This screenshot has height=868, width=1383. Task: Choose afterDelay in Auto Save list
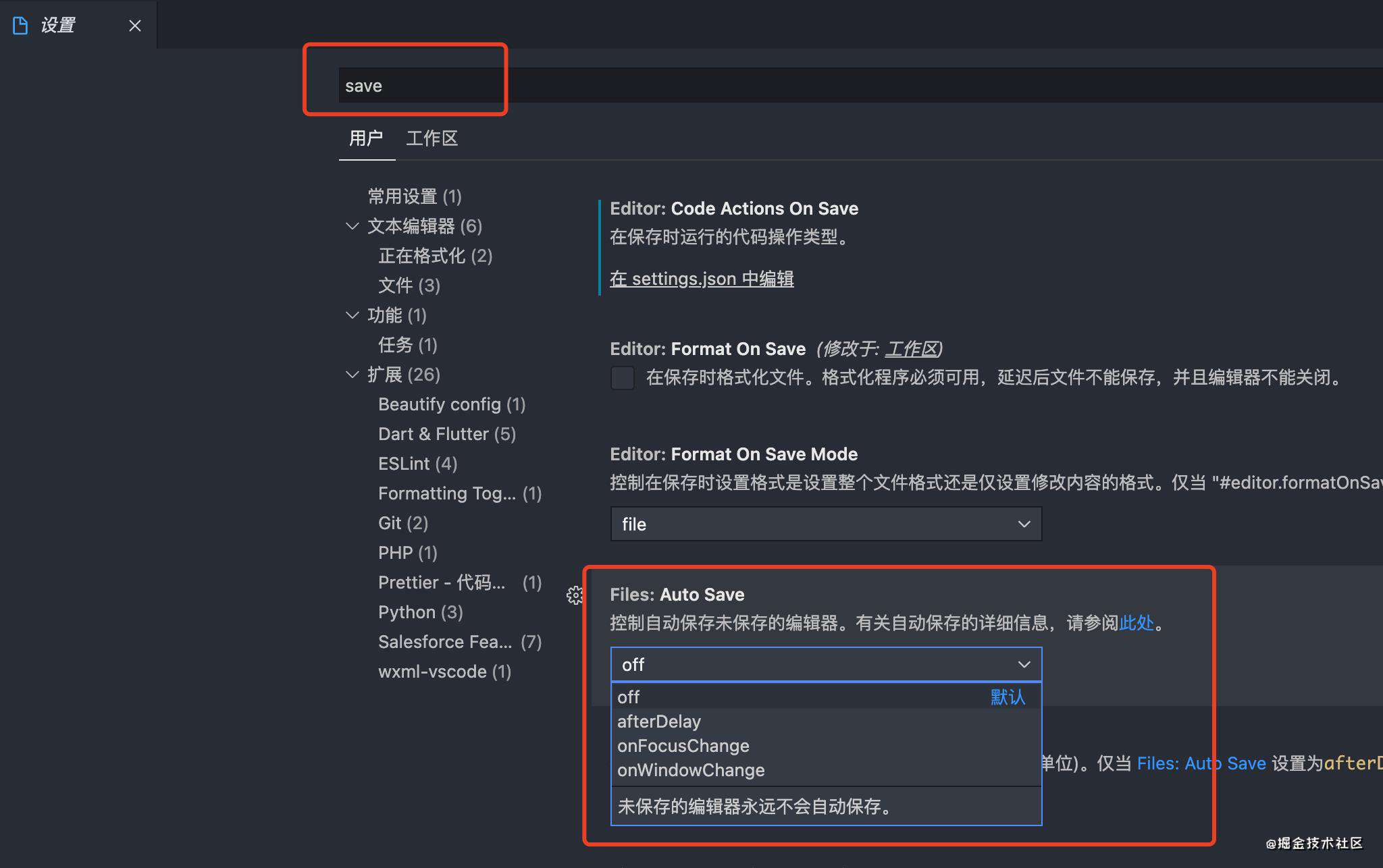point(826,722)
